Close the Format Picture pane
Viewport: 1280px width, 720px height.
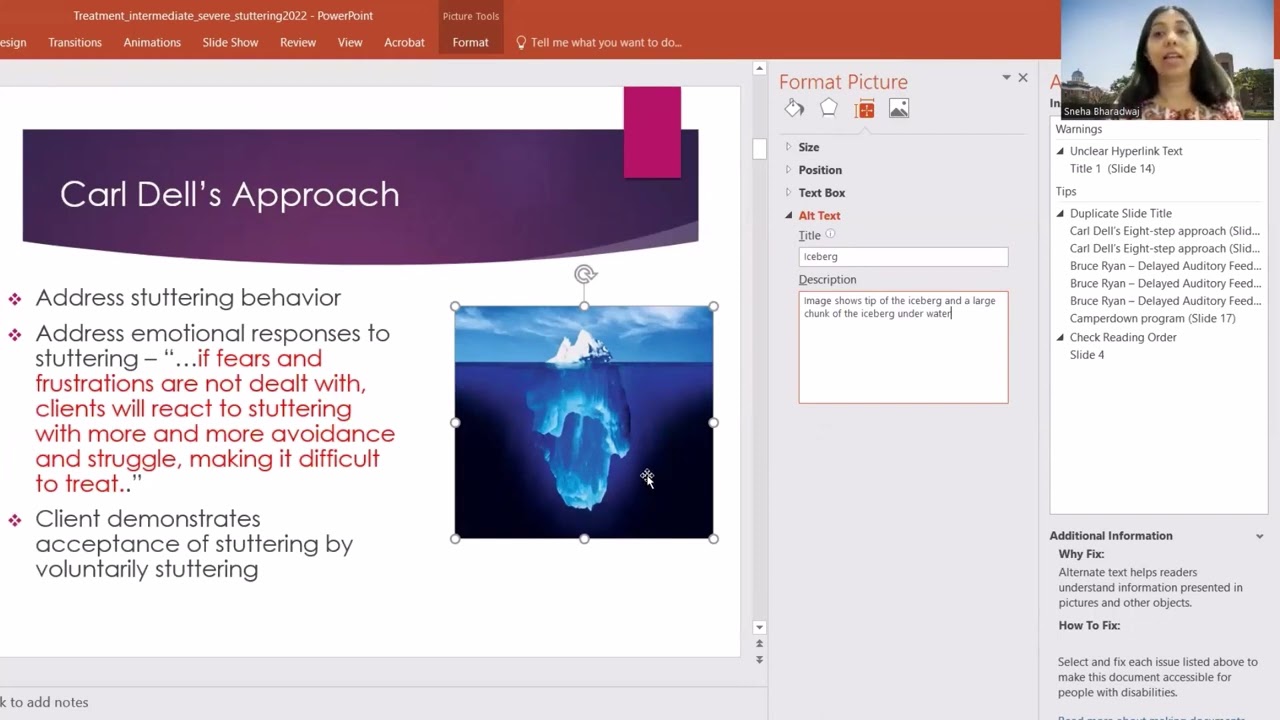1023,78
